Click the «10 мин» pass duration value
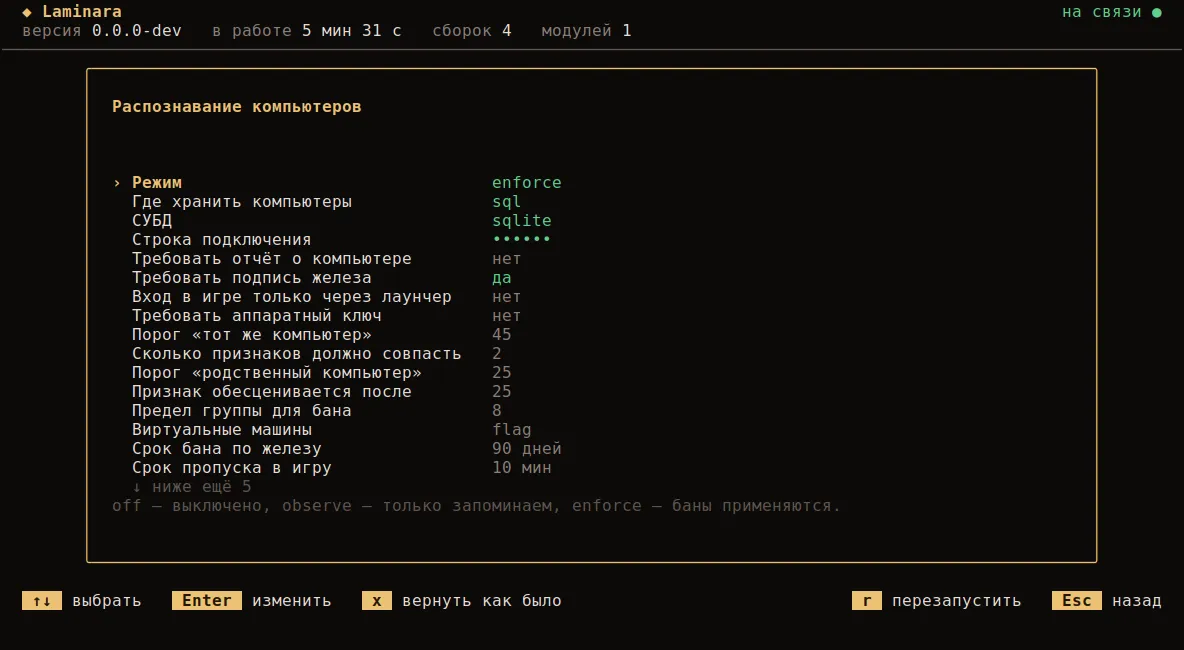 click(522, 467)
